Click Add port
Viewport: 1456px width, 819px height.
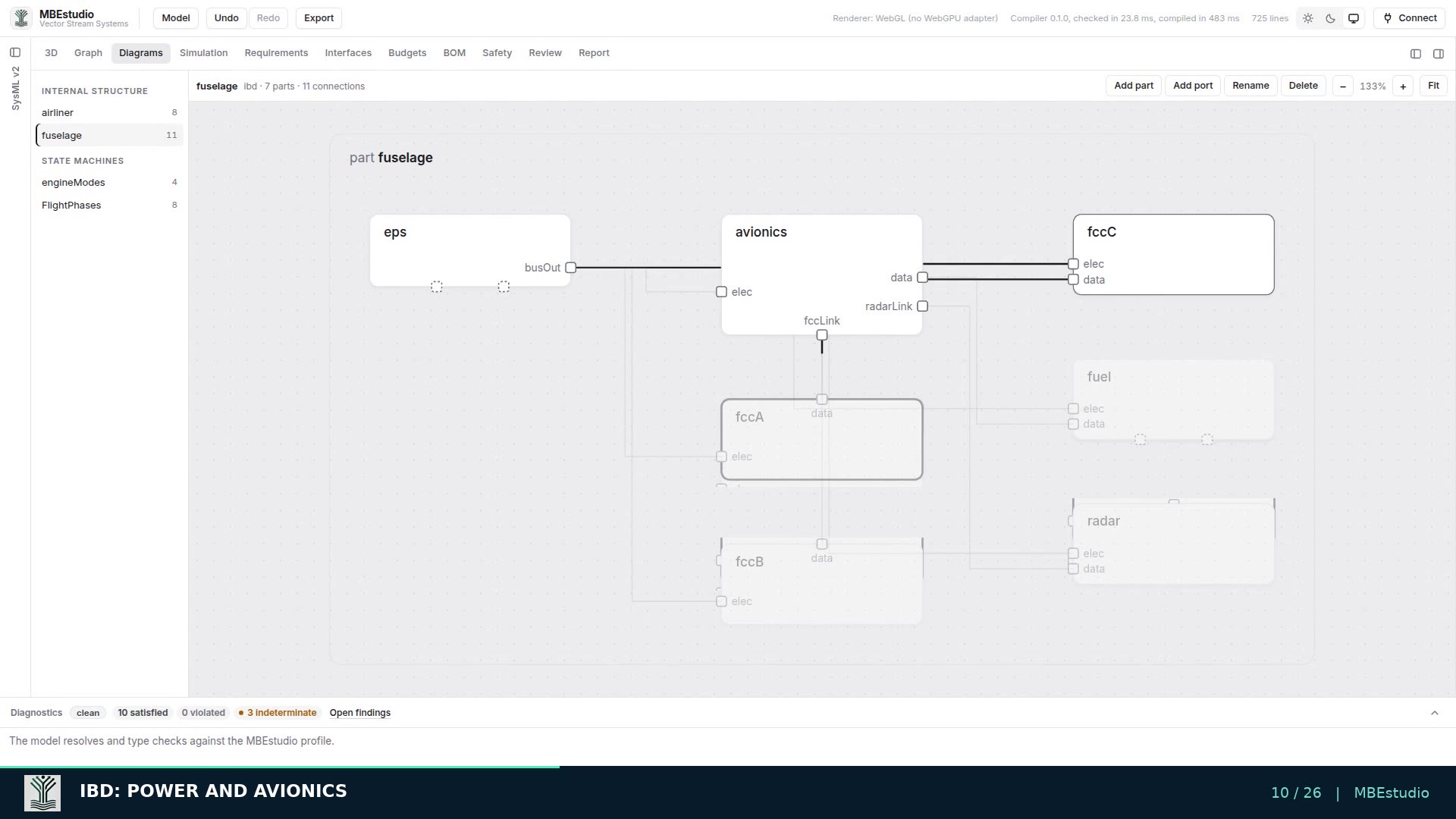[1193, 86]
